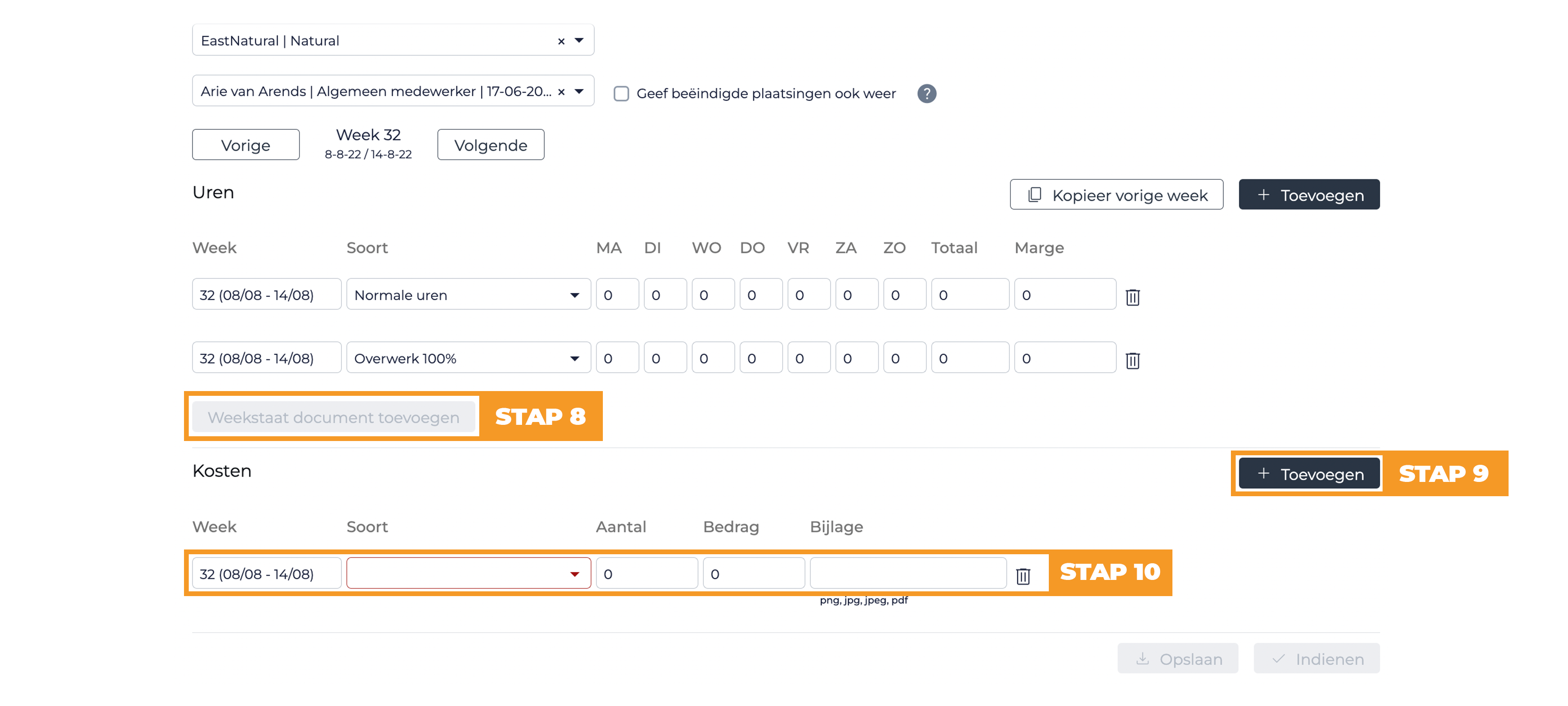Viewport: 1568px width, 706px height.
Task: Select the week field in Normale uren row
Action: coord(267,294)
